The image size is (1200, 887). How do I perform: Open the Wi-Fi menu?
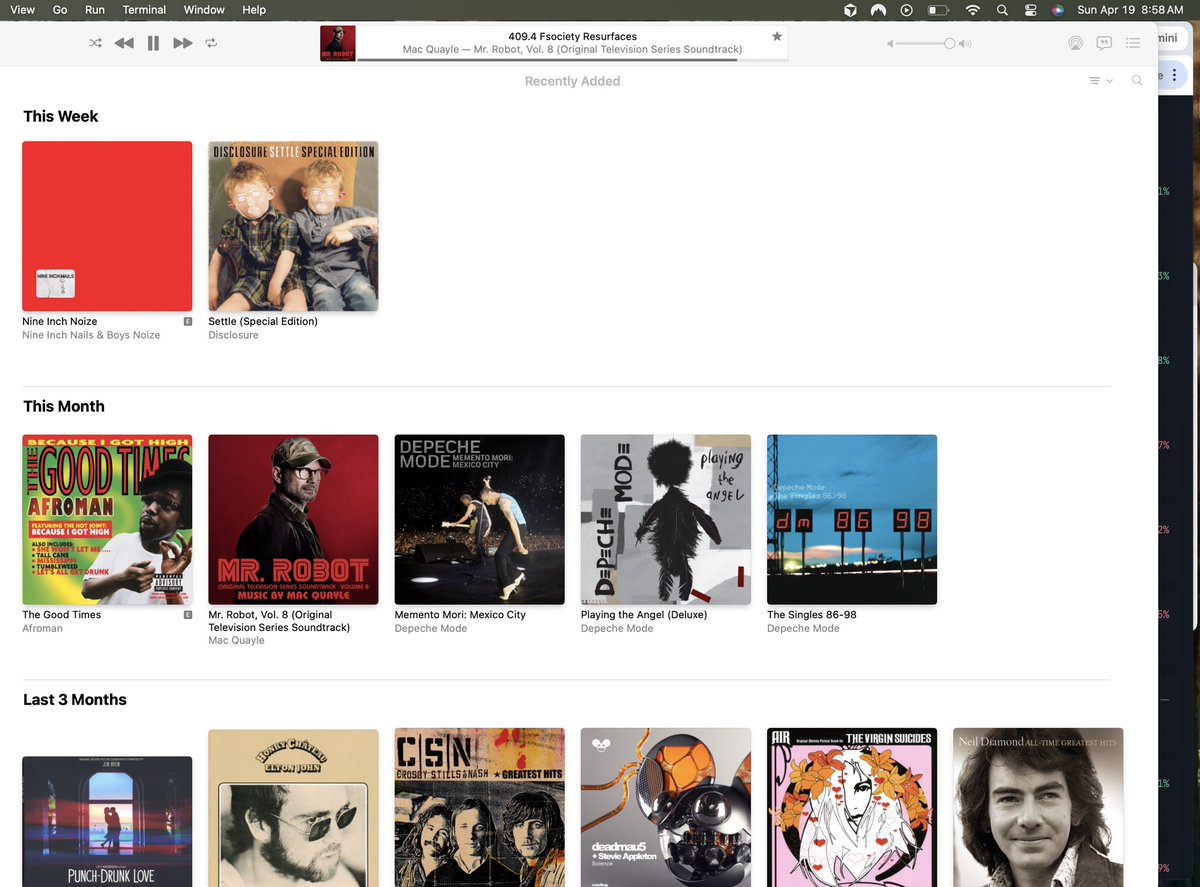(972, 10)
